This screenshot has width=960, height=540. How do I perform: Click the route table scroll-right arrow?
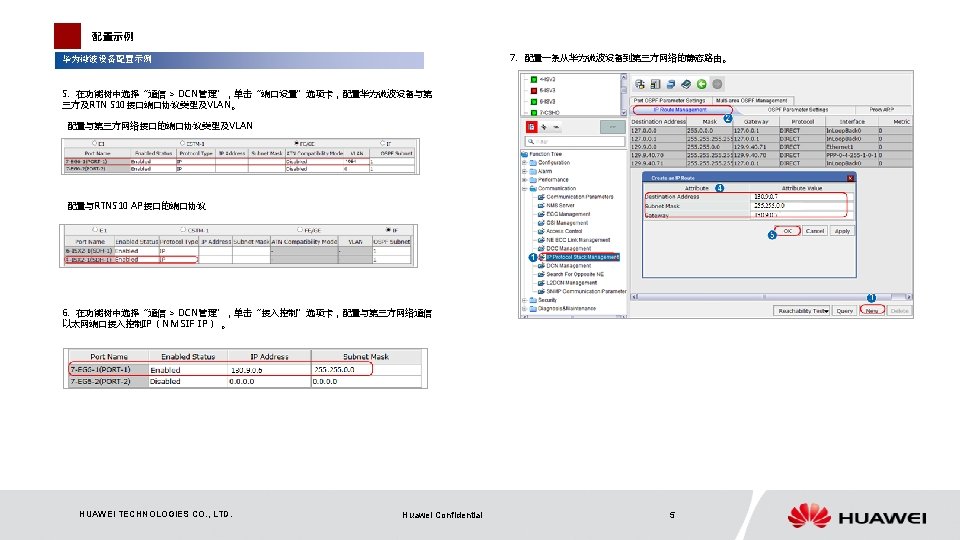coord(909,297)
